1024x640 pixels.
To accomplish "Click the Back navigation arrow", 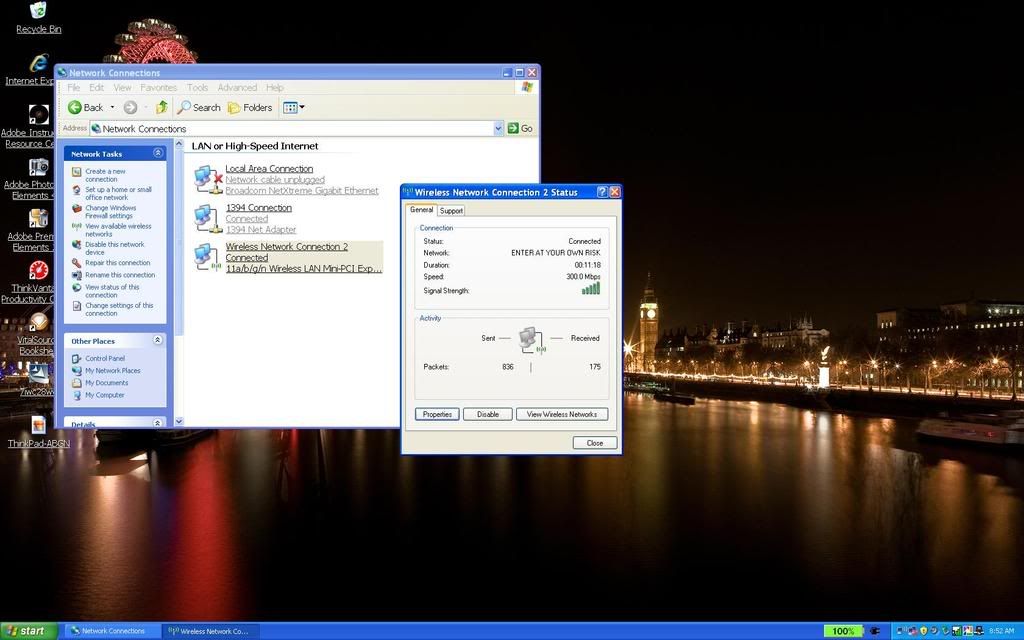I will click(x=85, y=107).
